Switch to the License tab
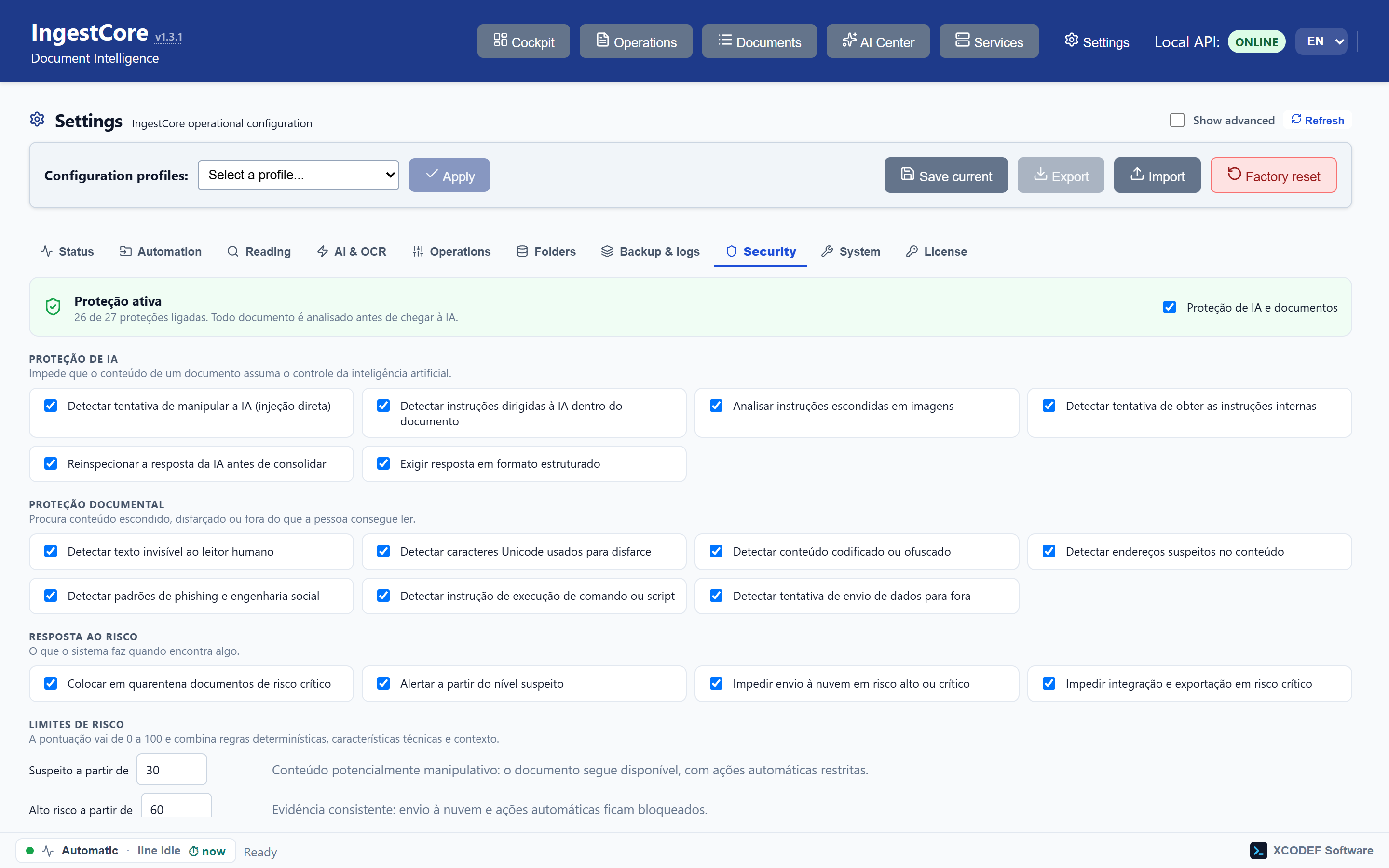This screenshot has width=1389, height=868. (937, 251)
